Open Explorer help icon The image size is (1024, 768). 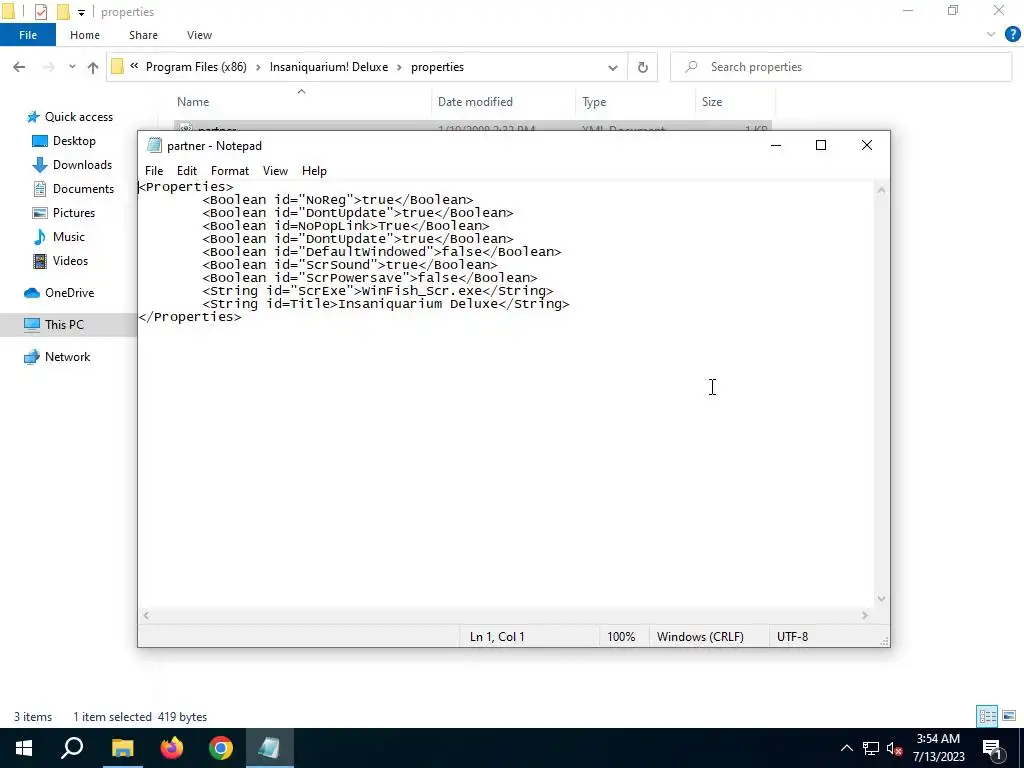pyautogui.click(x=1012, y=35)
